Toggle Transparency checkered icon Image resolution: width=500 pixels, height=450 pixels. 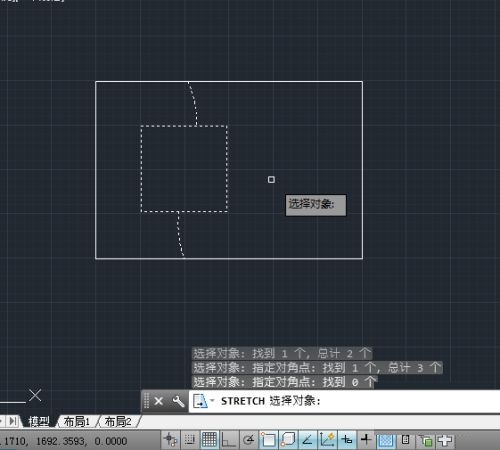[x=386, y=441]
